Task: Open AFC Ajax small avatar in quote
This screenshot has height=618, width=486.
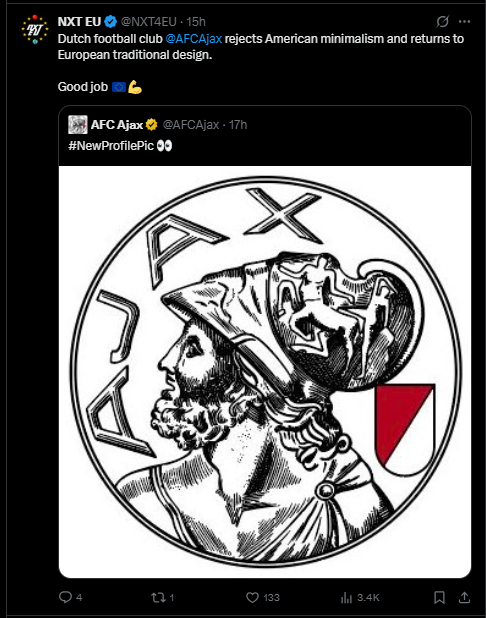Action: [78, 125]
